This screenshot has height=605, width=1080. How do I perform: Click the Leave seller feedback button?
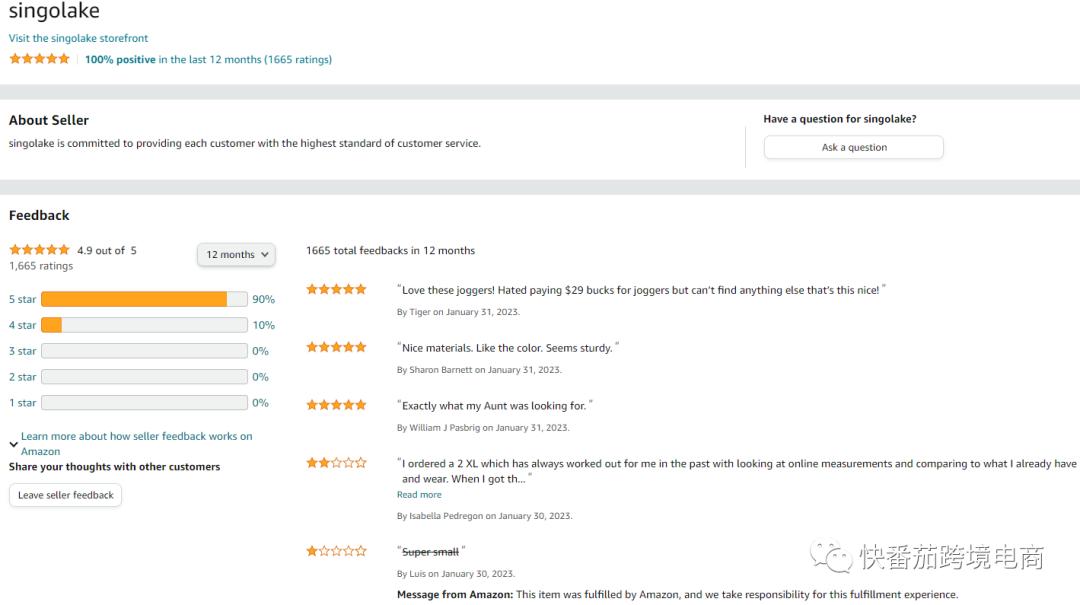tap(66, 495)
